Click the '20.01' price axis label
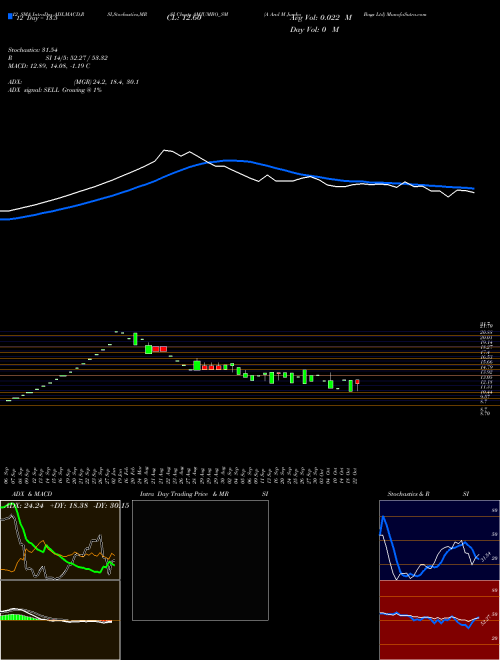The height and width of the screenshot is (660, 500). point(486,338)
